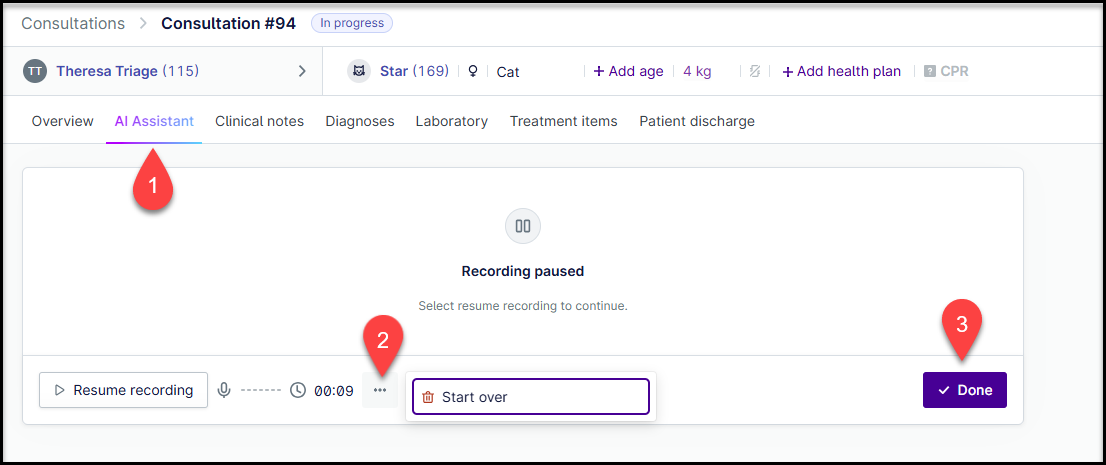Go back via the Consultations breadcrumb
1106x465 pixels.
point(73,23)
